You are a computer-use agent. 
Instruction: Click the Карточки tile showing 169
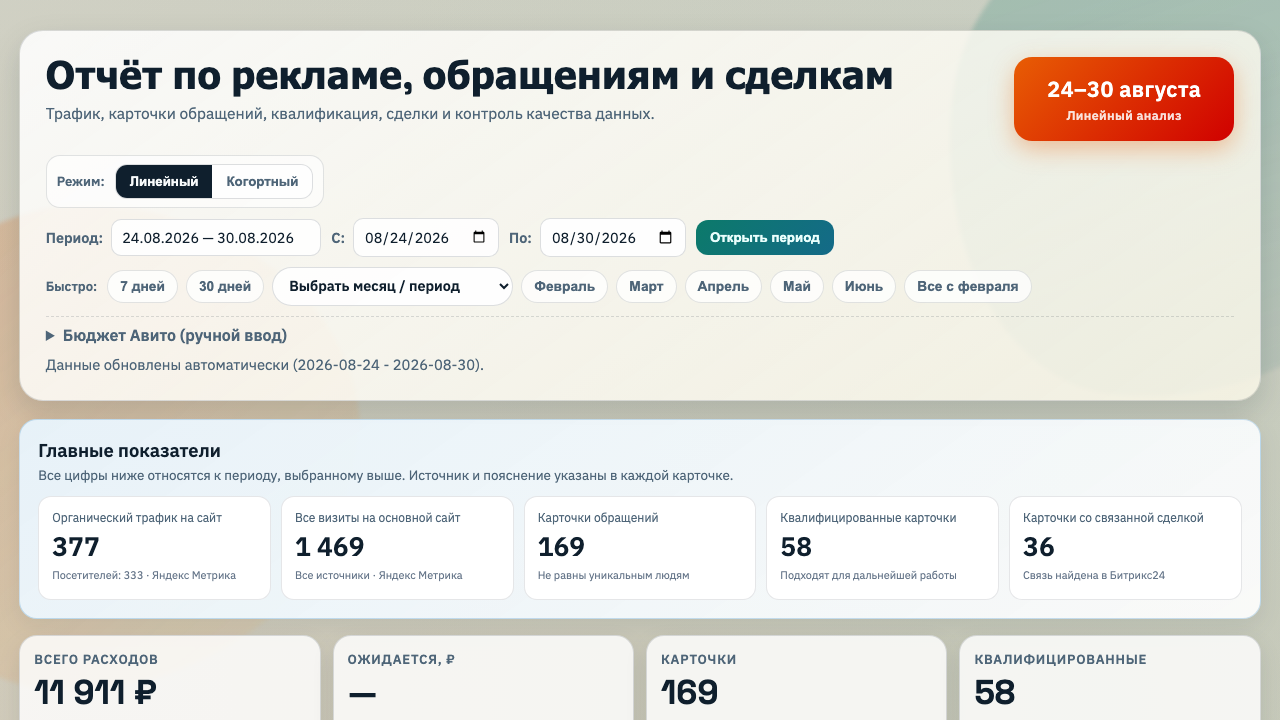(797, 678)
